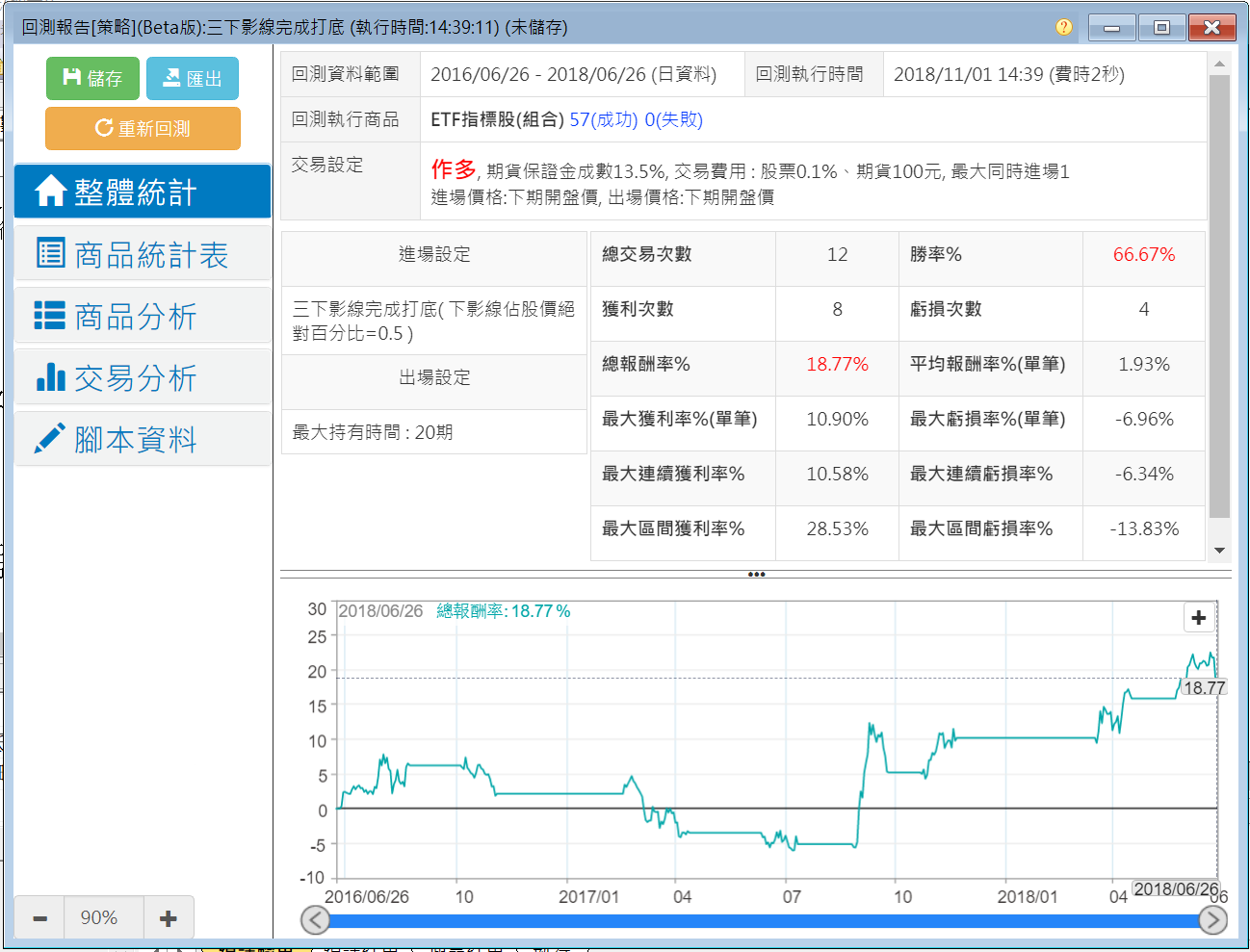Select the 交易分析 bar chart tab

click(143, 377)
